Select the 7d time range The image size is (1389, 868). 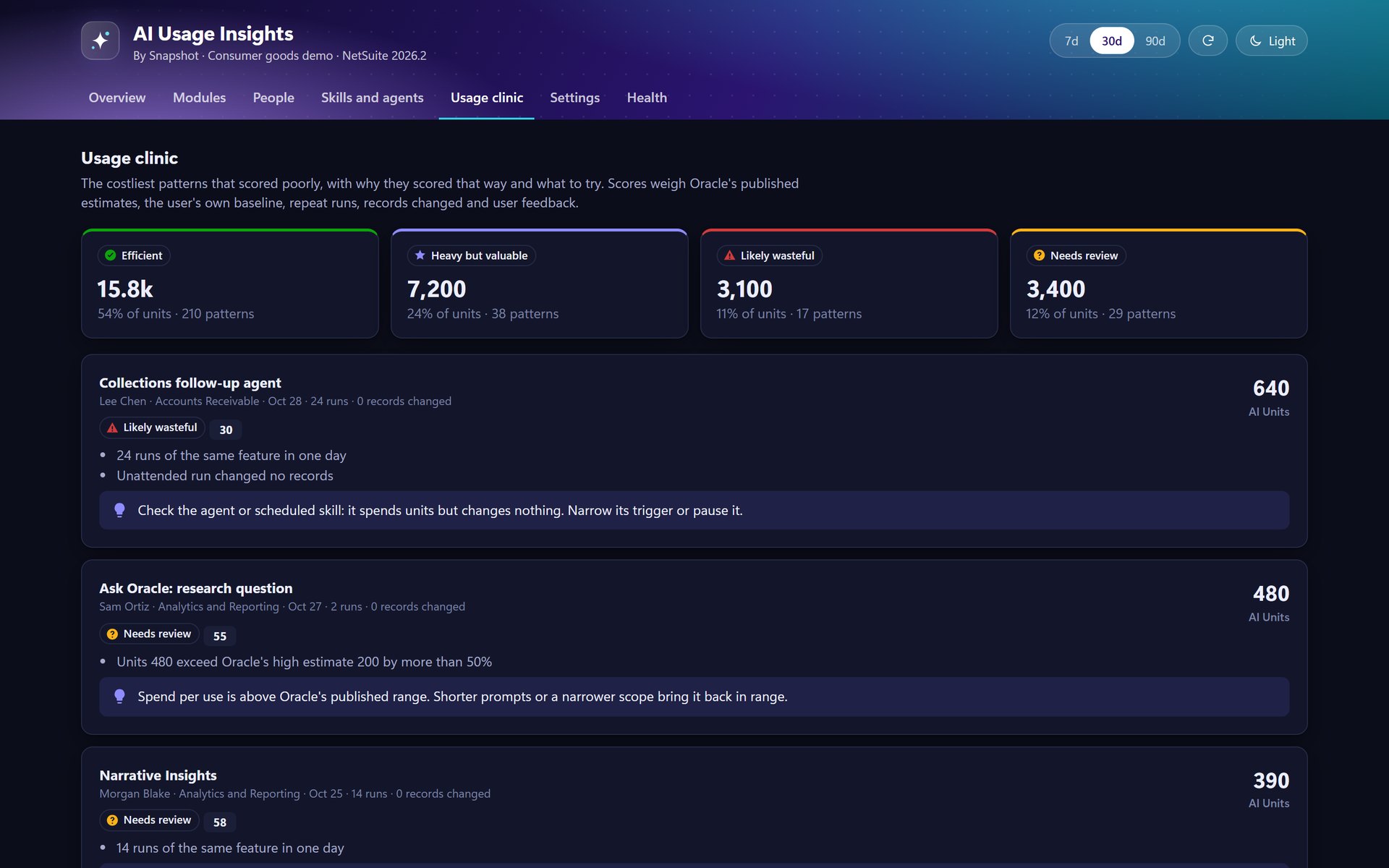[x=1071, y=41]
